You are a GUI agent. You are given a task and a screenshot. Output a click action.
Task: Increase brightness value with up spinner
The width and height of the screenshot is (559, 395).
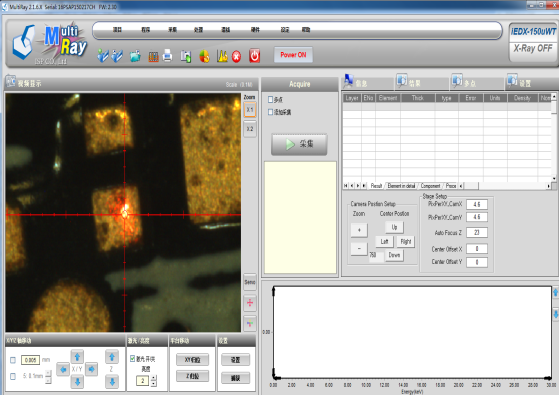tap(154, 378)
